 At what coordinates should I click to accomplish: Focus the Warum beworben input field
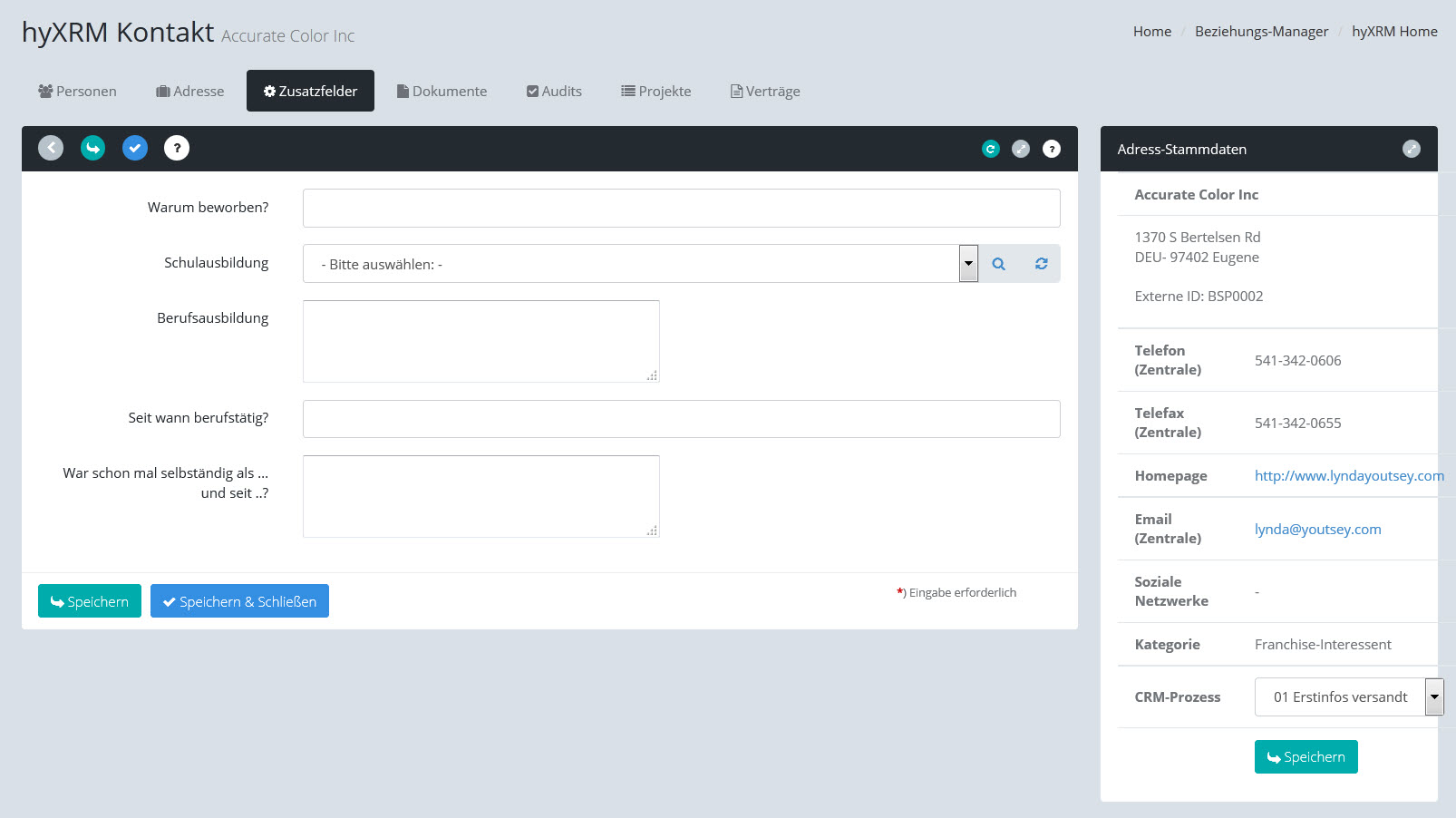pyautogui.click(x=681, y=209)
